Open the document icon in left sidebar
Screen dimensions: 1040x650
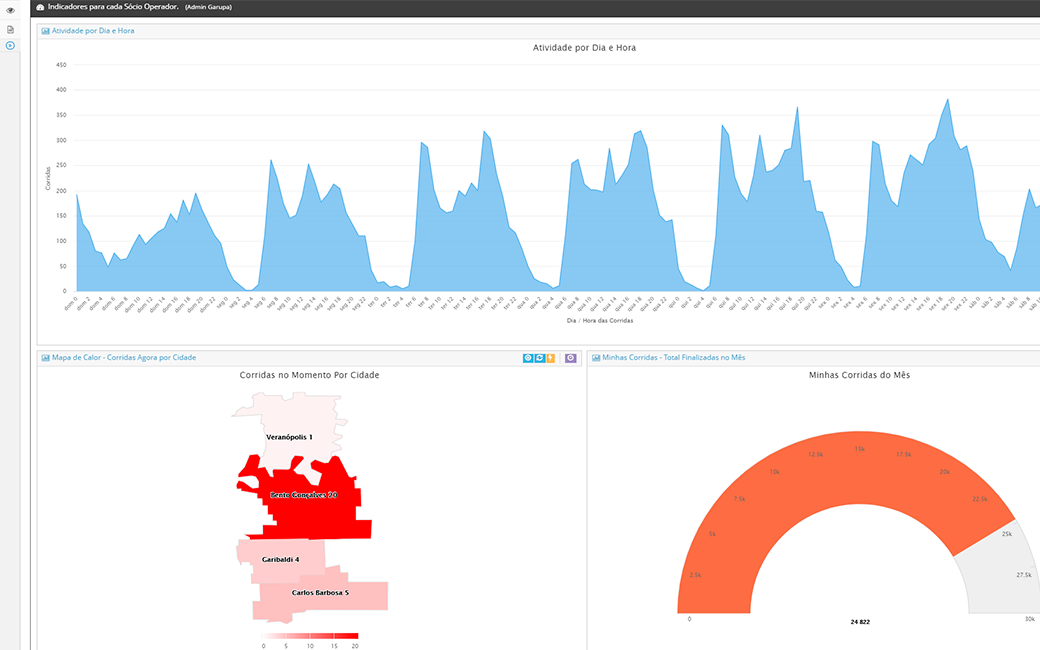tap(10, 29)
